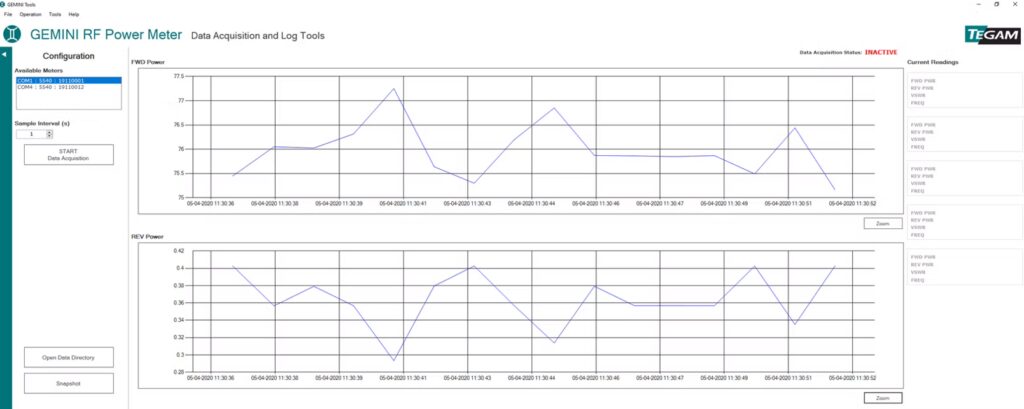Decrease the Sample Interval with down arrow
Image resolution: width=1024 pixels, height=409 pixels.
[x=49, y=136]
